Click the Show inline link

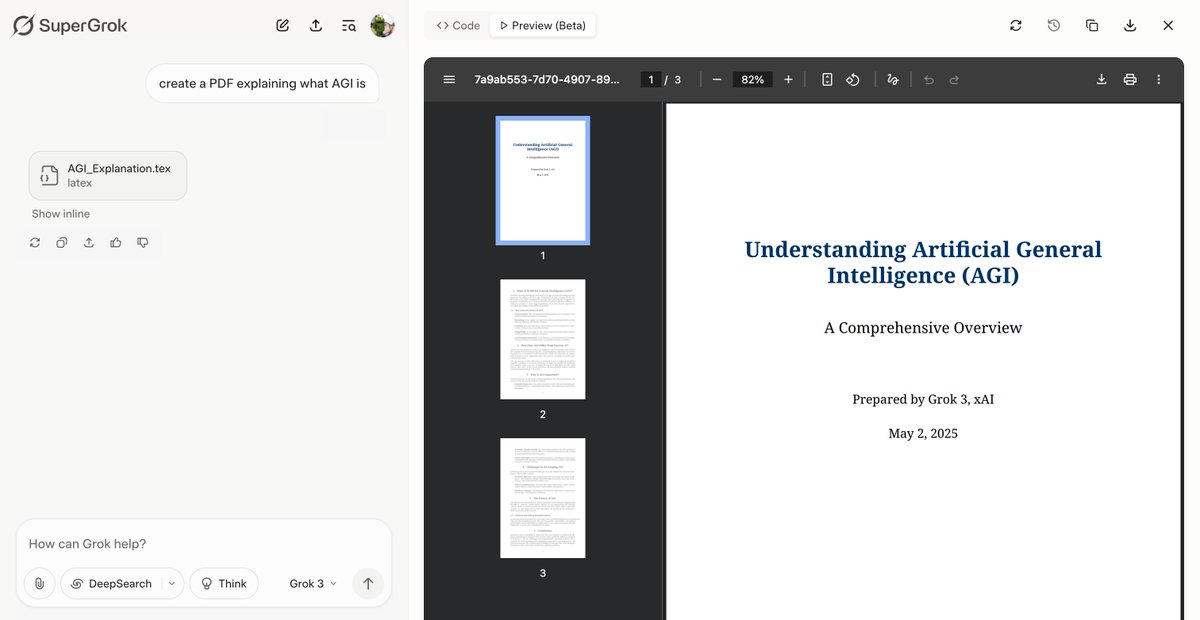click(60, 214)
